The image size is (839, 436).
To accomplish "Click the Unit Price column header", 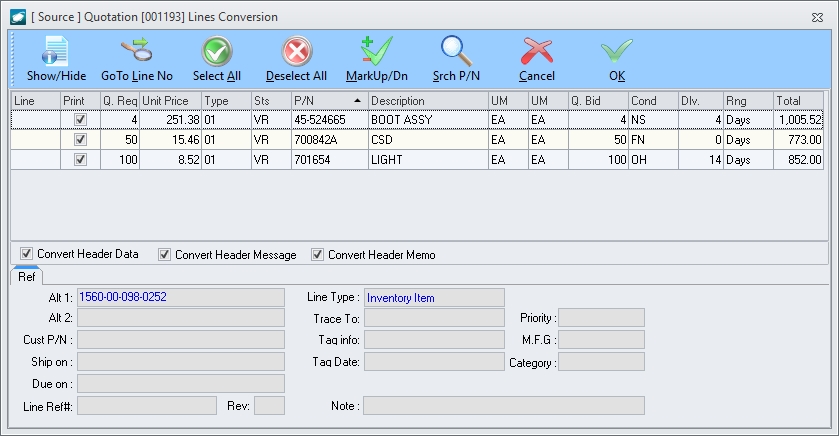I will (x=170, y=101).
